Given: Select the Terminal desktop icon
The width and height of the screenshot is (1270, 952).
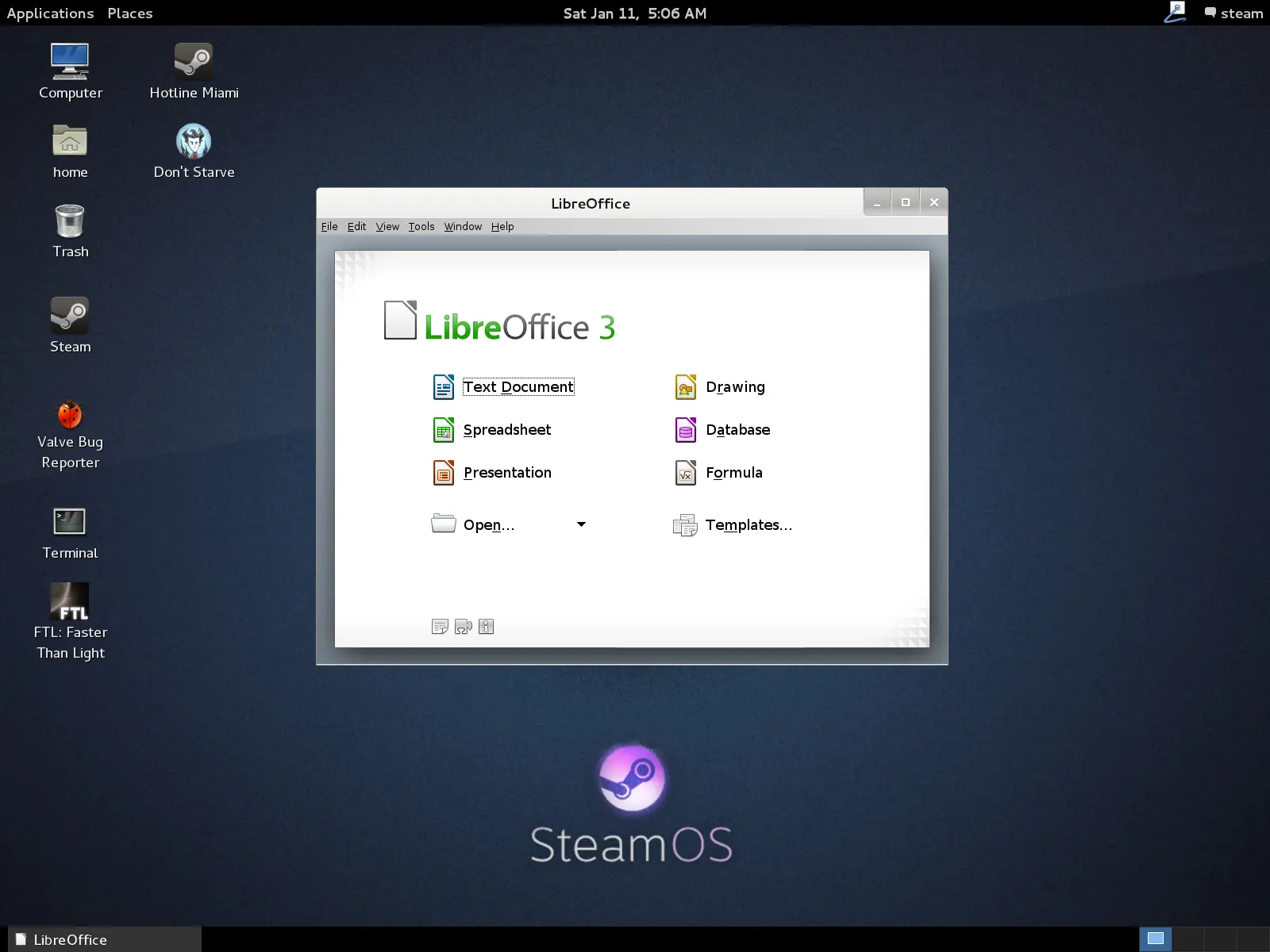Looking at the screenshot, I should click(70, 534).
